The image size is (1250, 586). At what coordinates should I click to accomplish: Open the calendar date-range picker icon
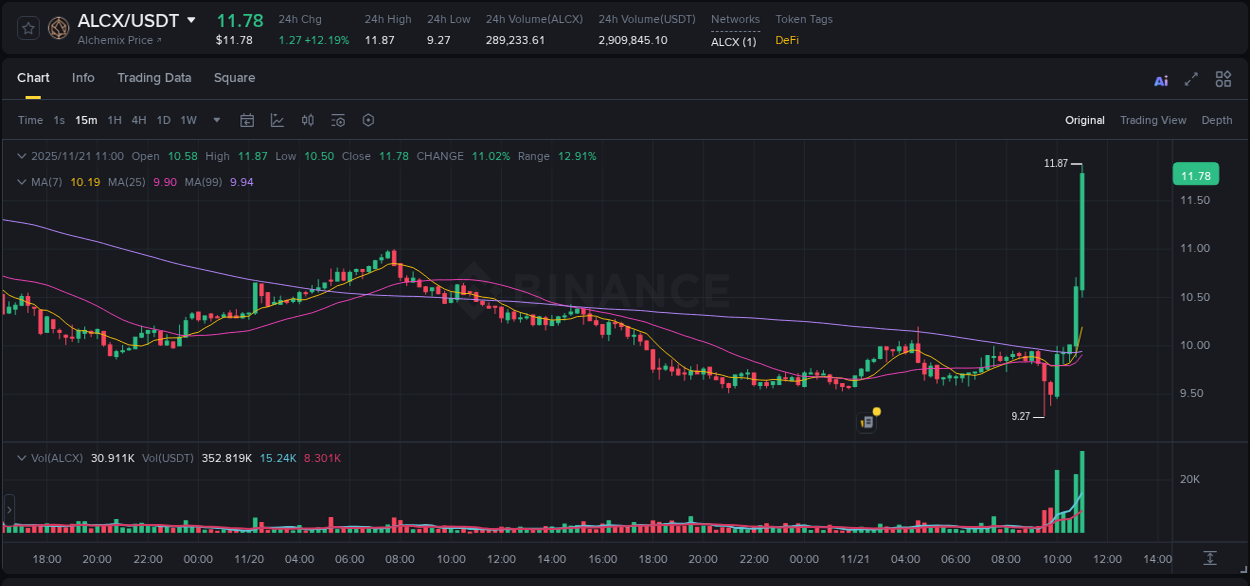[x=247, y=120]
